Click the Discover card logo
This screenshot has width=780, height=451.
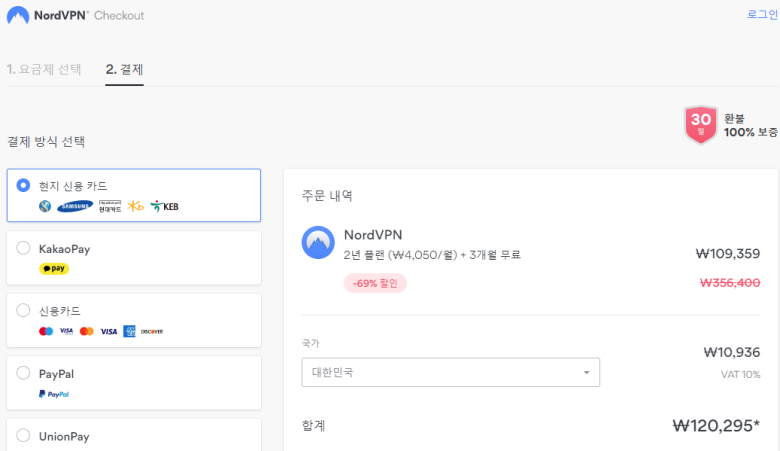[x=152, y=331]
